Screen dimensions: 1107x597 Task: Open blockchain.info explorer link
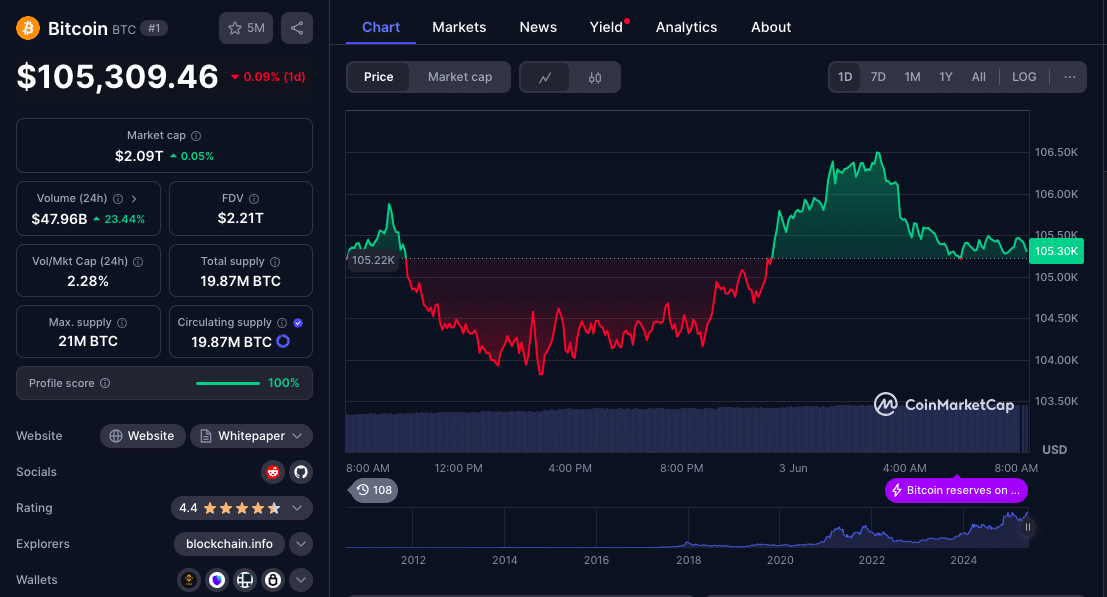229,544
